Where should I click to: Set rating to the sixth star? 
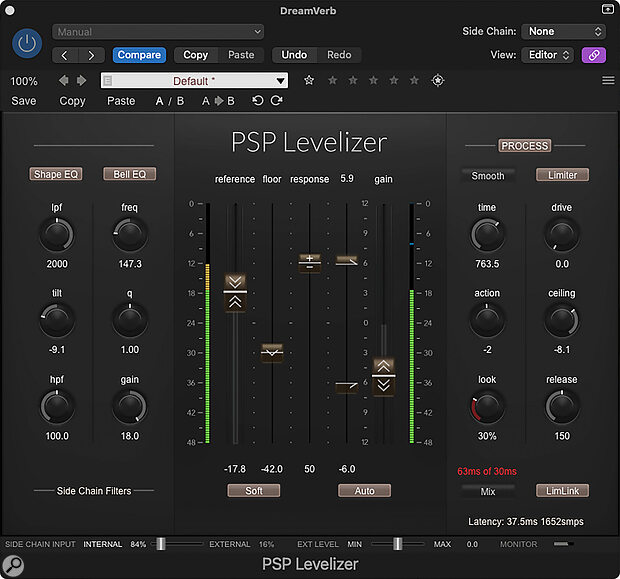coord(414,80)
